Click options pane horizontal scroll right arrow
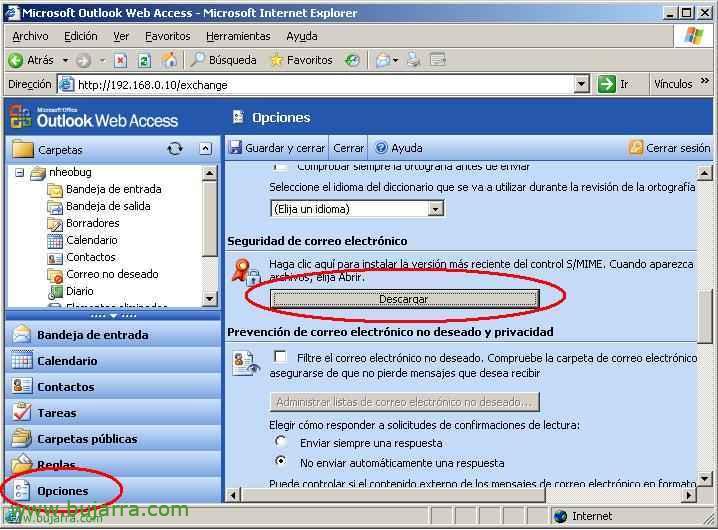The width and height of the screenshot is (718, 530). tap(688, 495)
